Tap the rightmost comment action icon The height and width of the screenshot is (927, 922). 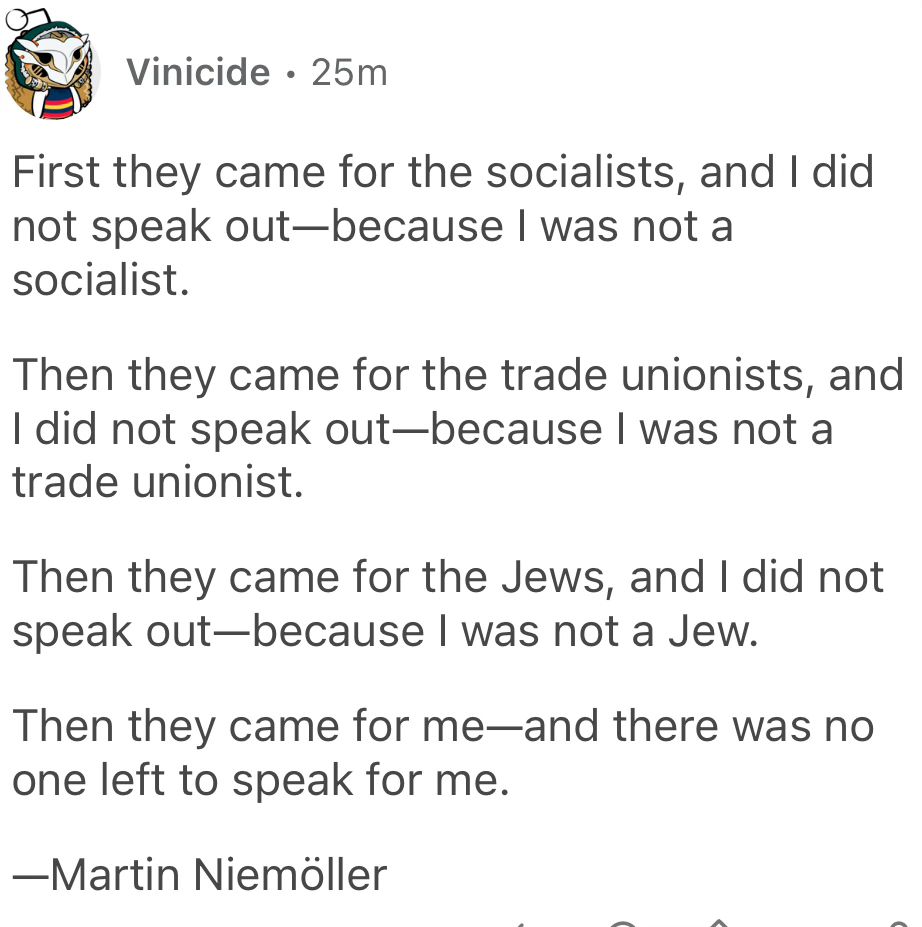(x=899, y=924)
